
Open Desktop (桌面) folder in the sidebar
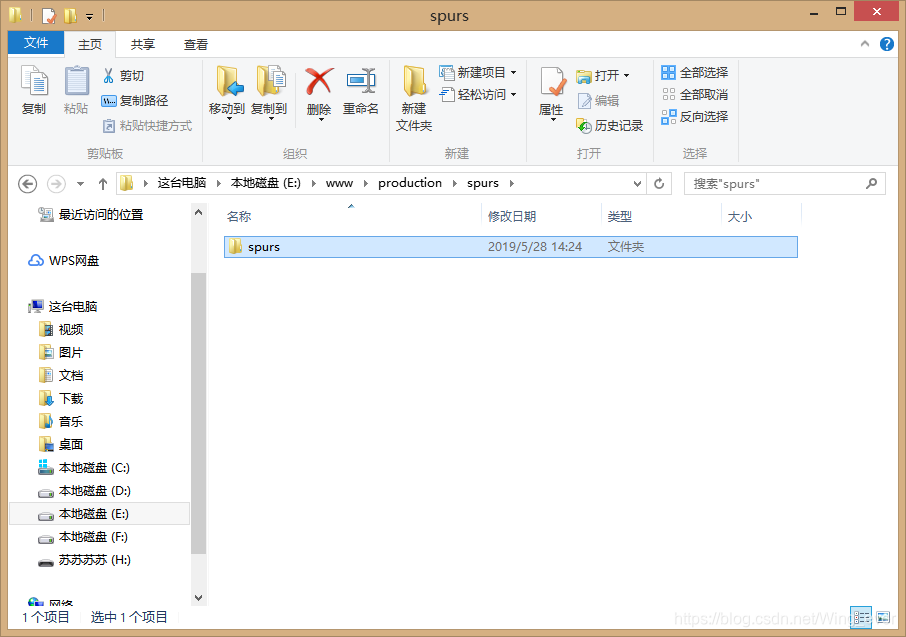[61, 445]
